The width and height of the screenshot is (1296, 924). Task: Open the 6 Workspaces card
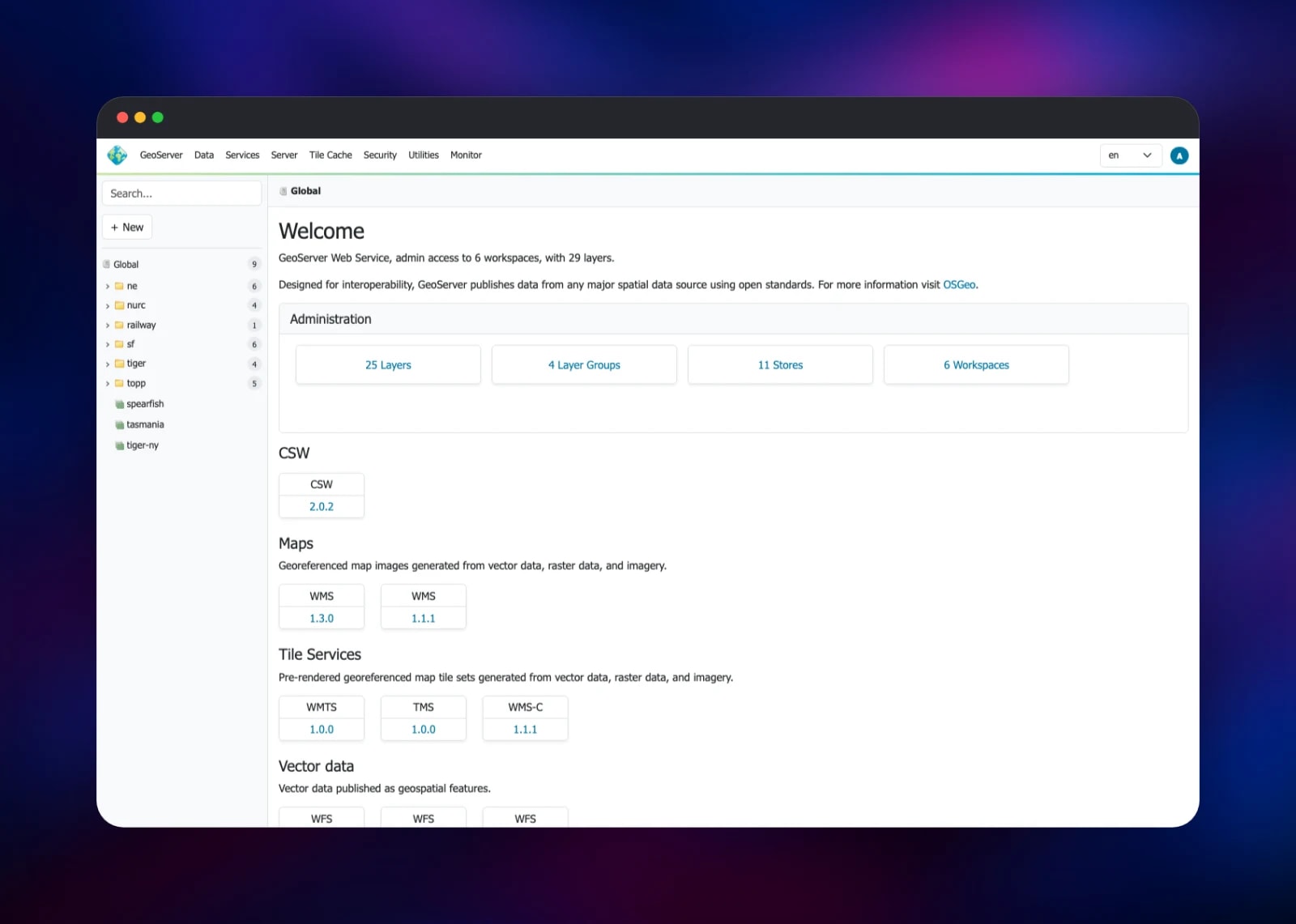[976, 365]
